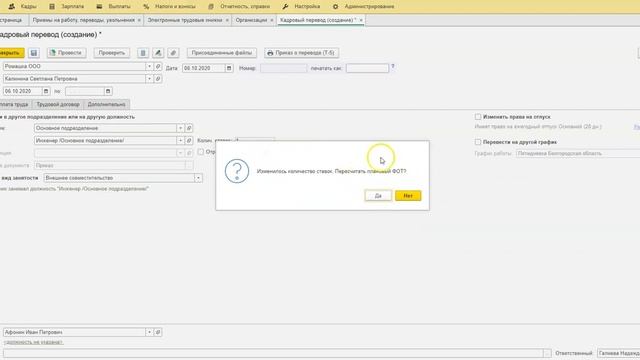The height and width of the screenshot is (360, 640).
Task: Click the График работы field
Action: point(578,153)
